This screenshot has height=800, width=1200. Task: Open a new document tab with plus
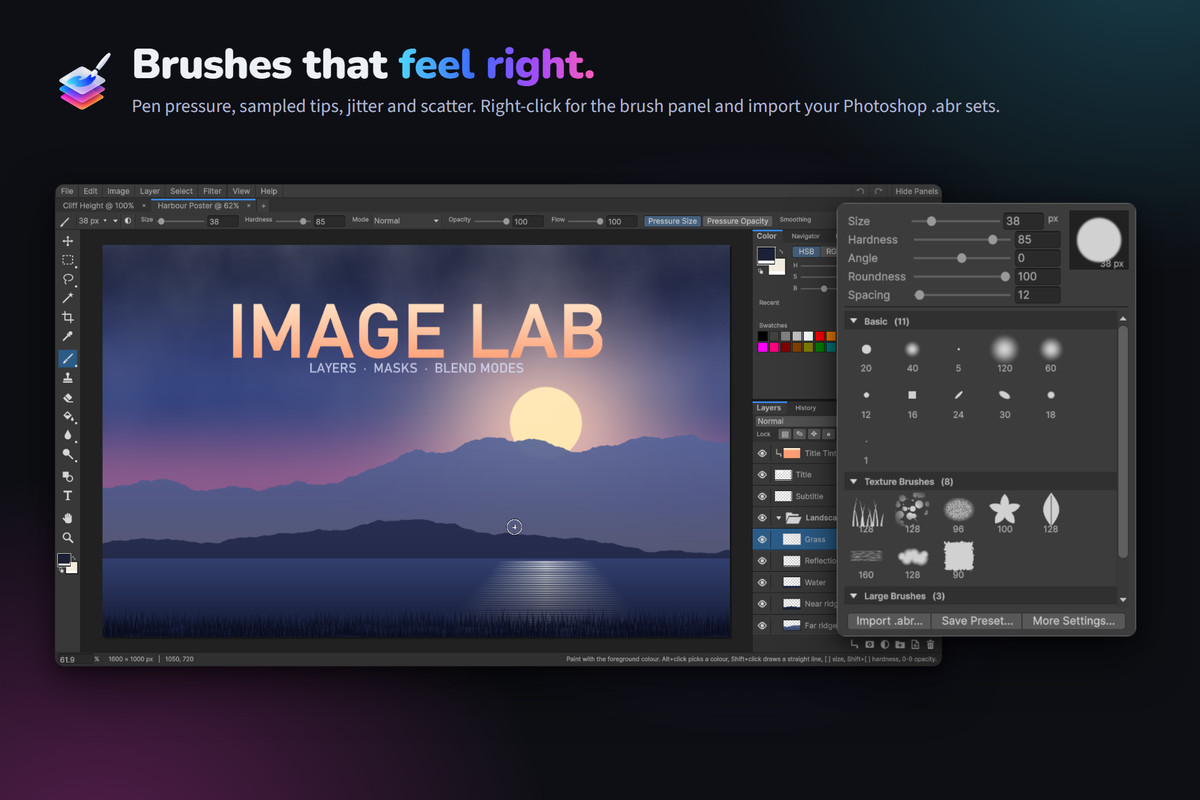click(x=264, y=205)
